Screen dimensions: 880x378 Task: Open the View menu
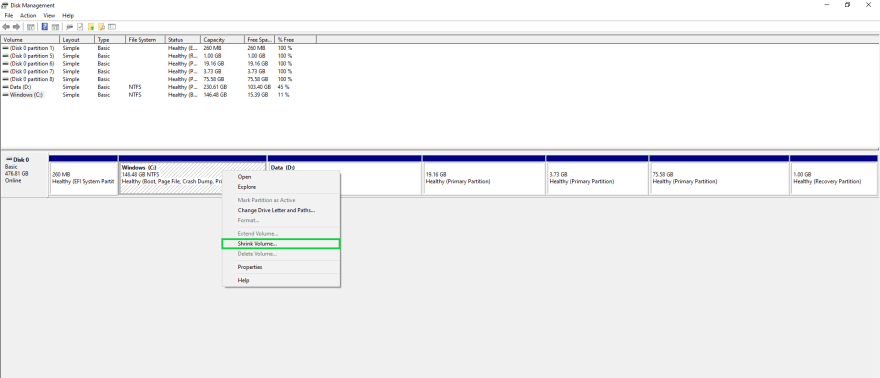click(49, 16)
